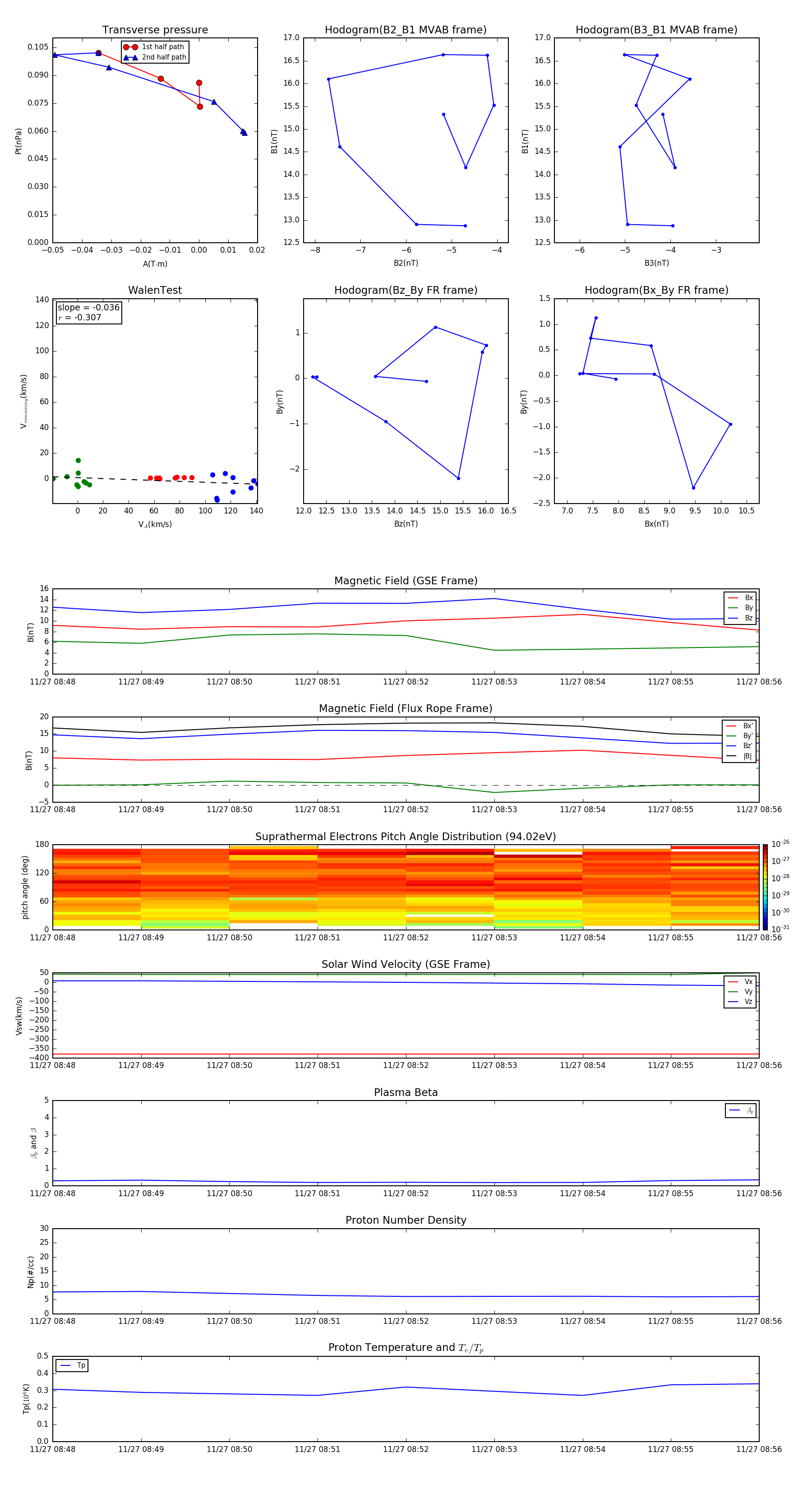Click the Suprathermal Electrons Pitch Angle Distribution title
This screenshot has height=1489, width=812.
click(406, 837)
